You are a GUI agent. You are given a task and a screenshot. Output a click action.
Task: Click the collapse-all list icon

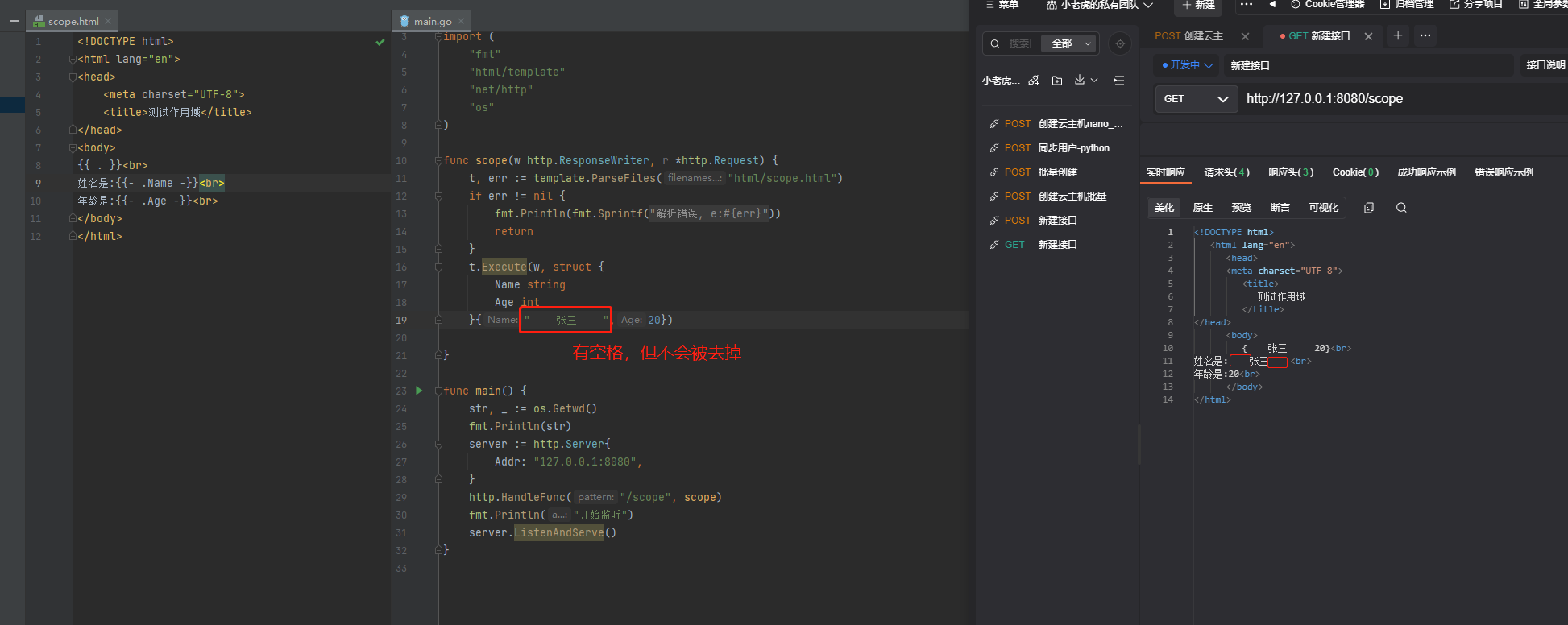point(1118,80)
